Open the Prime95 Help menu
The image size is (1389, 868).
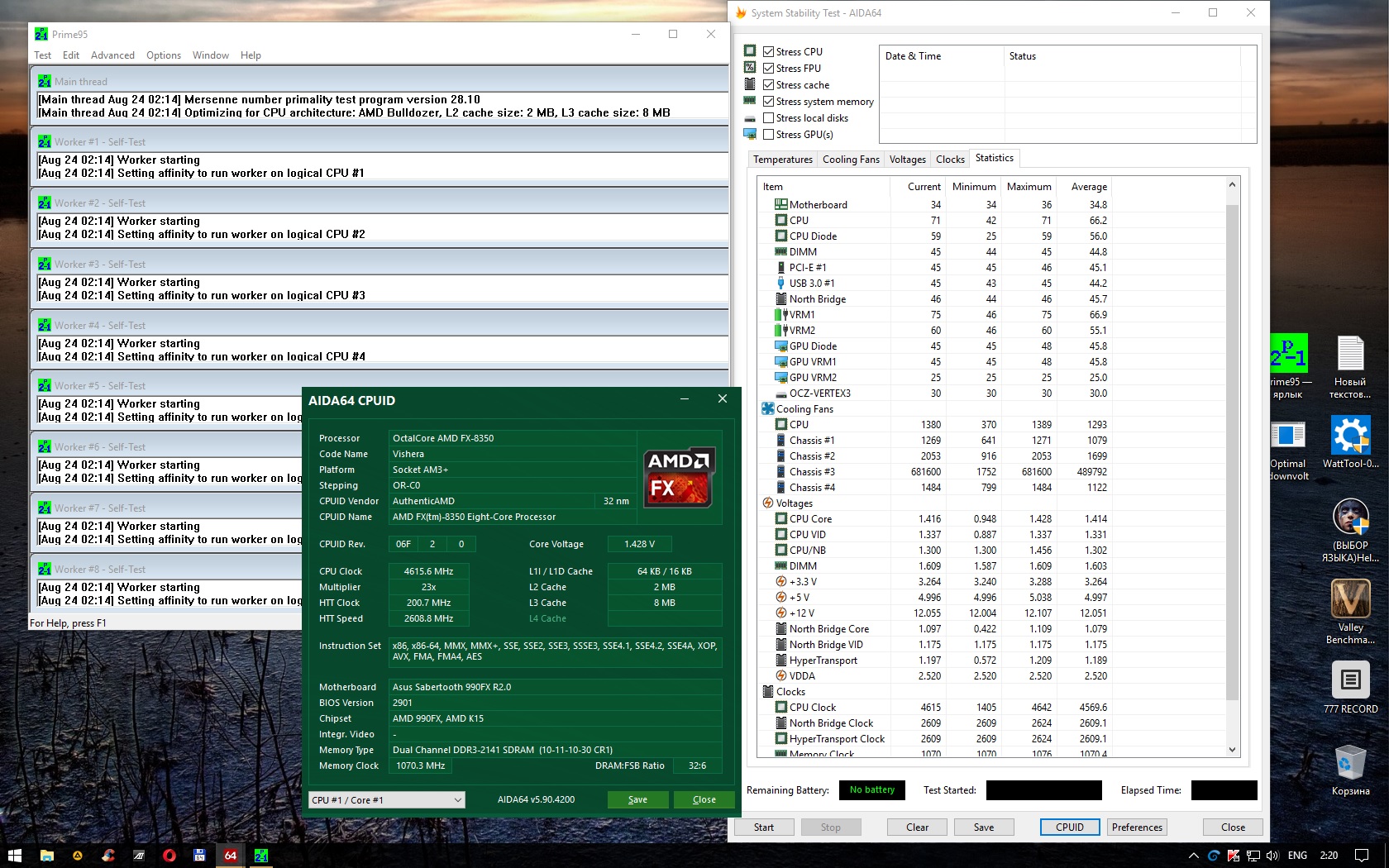(x=251, y=55)
